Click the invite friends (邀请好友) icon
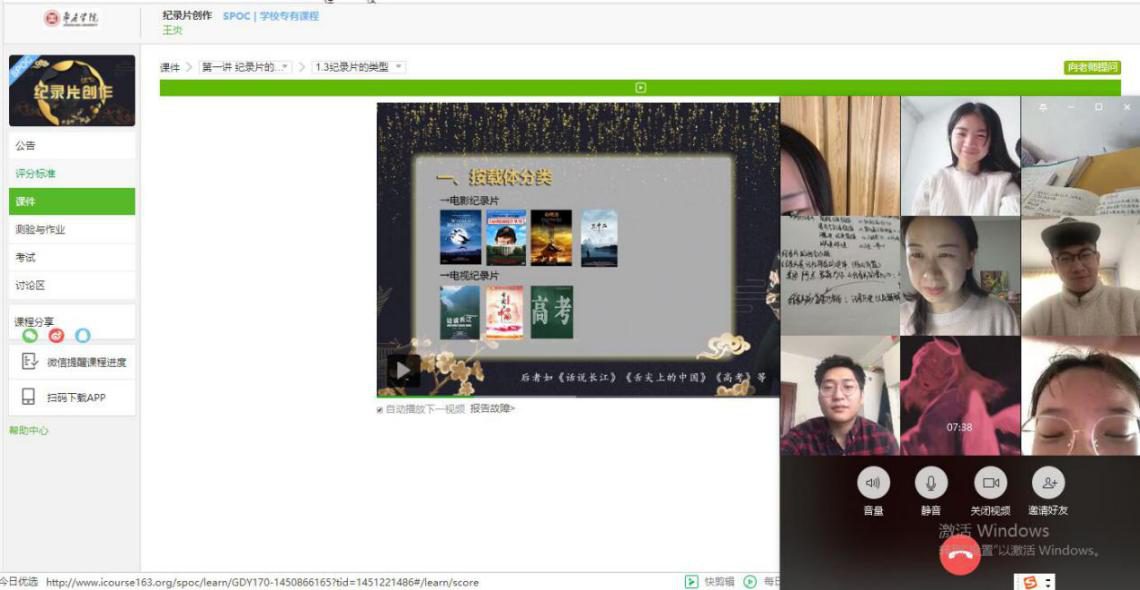Viewport: 1140px width, 590px height. [x=1048, y=484]
